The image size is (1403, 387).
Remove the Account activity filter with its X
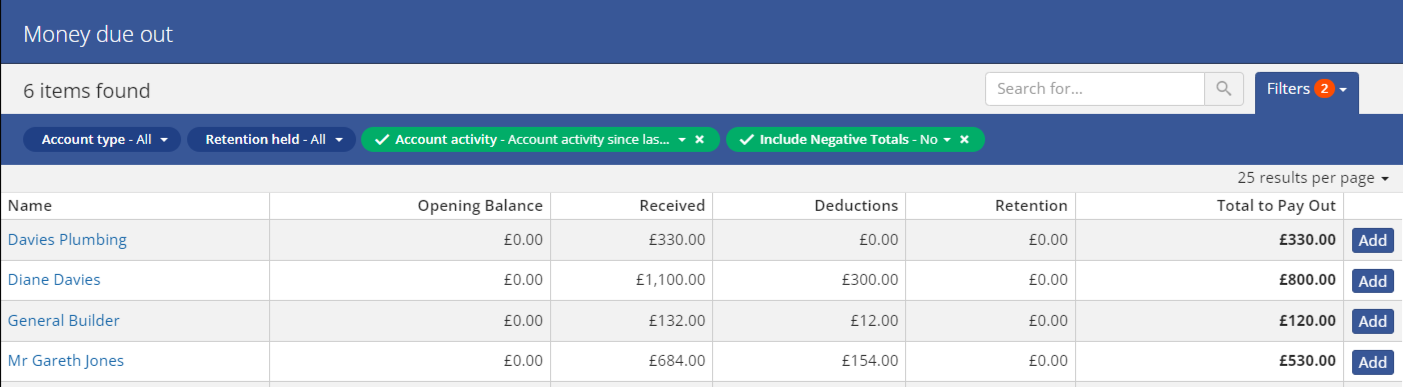700,140
